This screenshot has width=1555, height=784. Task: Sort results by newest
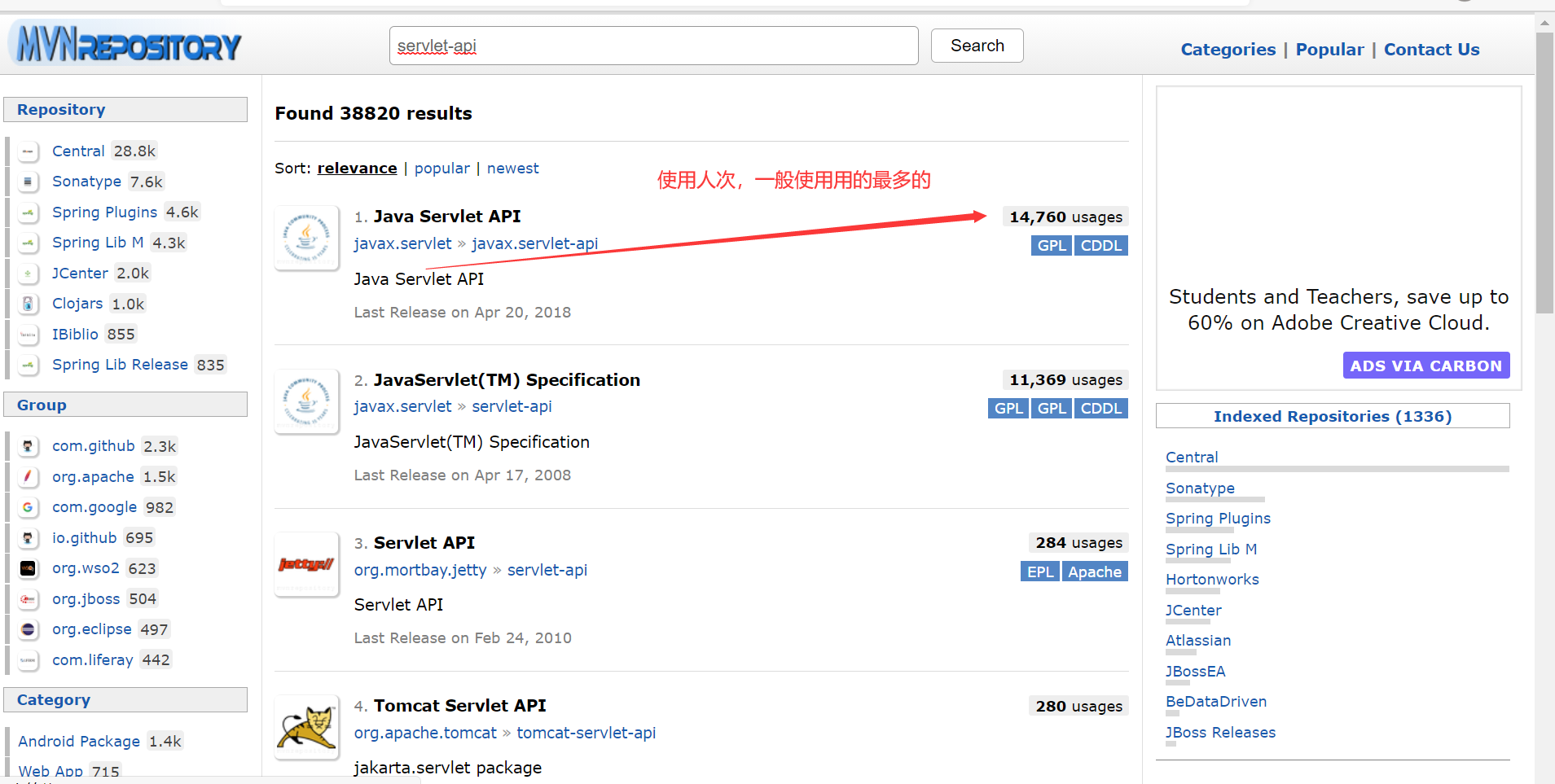pyautogui.click(x=513, y=169)
